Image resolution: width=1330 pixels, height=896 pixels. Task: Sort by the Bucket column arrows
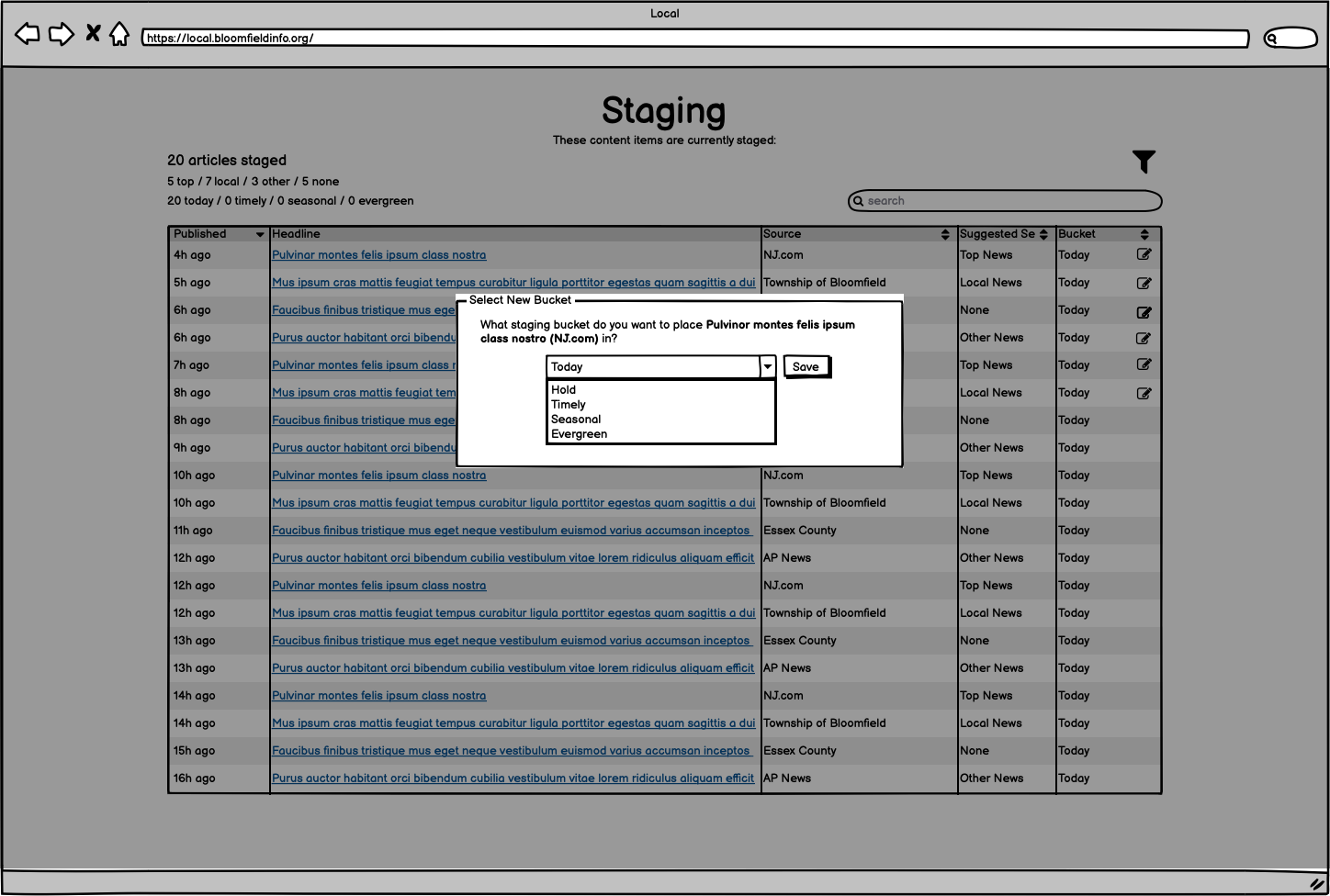tap(1144, 235)
